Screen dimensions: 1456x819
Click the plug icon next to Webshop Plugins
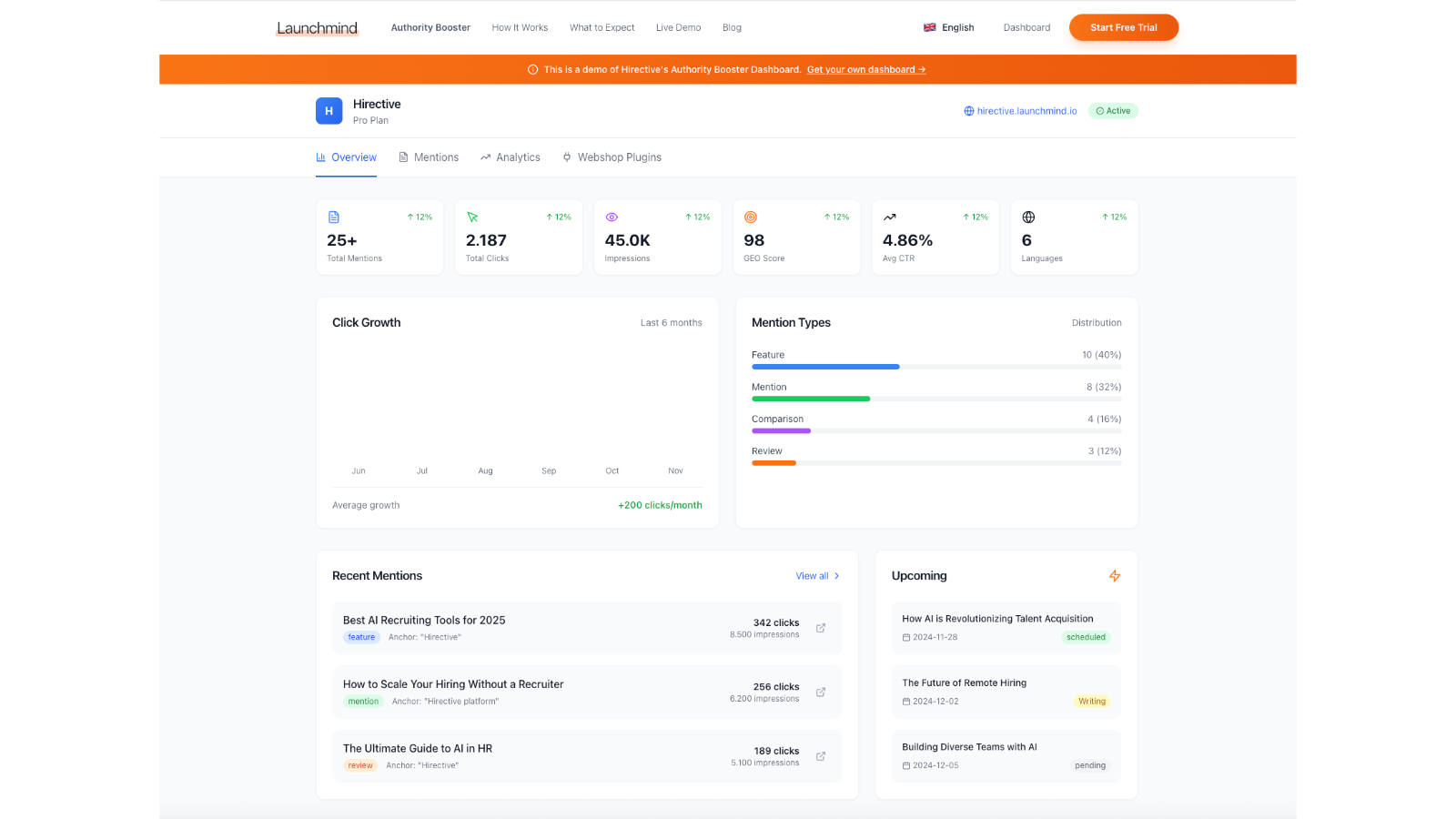(566, 157)
